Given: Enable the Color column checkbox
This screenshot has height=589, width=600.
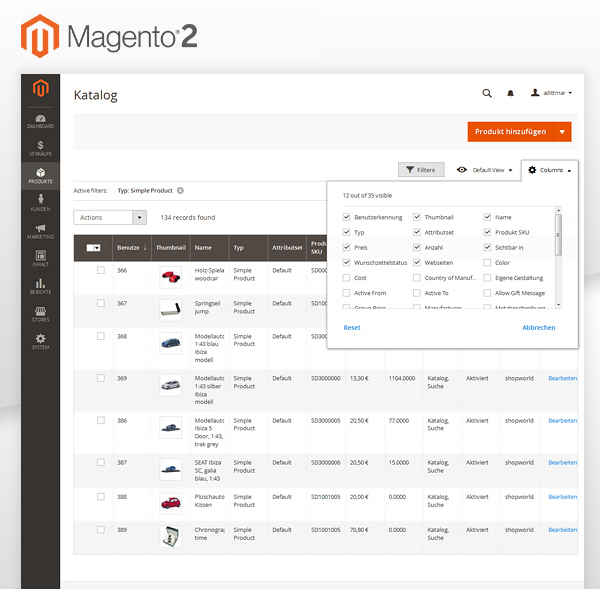Looking at the screenshot, I should [487, 263].
